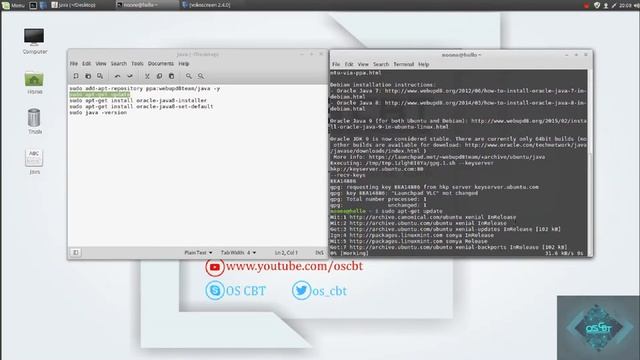
Task: Minimize the editor window
Action: click(302, 54)
